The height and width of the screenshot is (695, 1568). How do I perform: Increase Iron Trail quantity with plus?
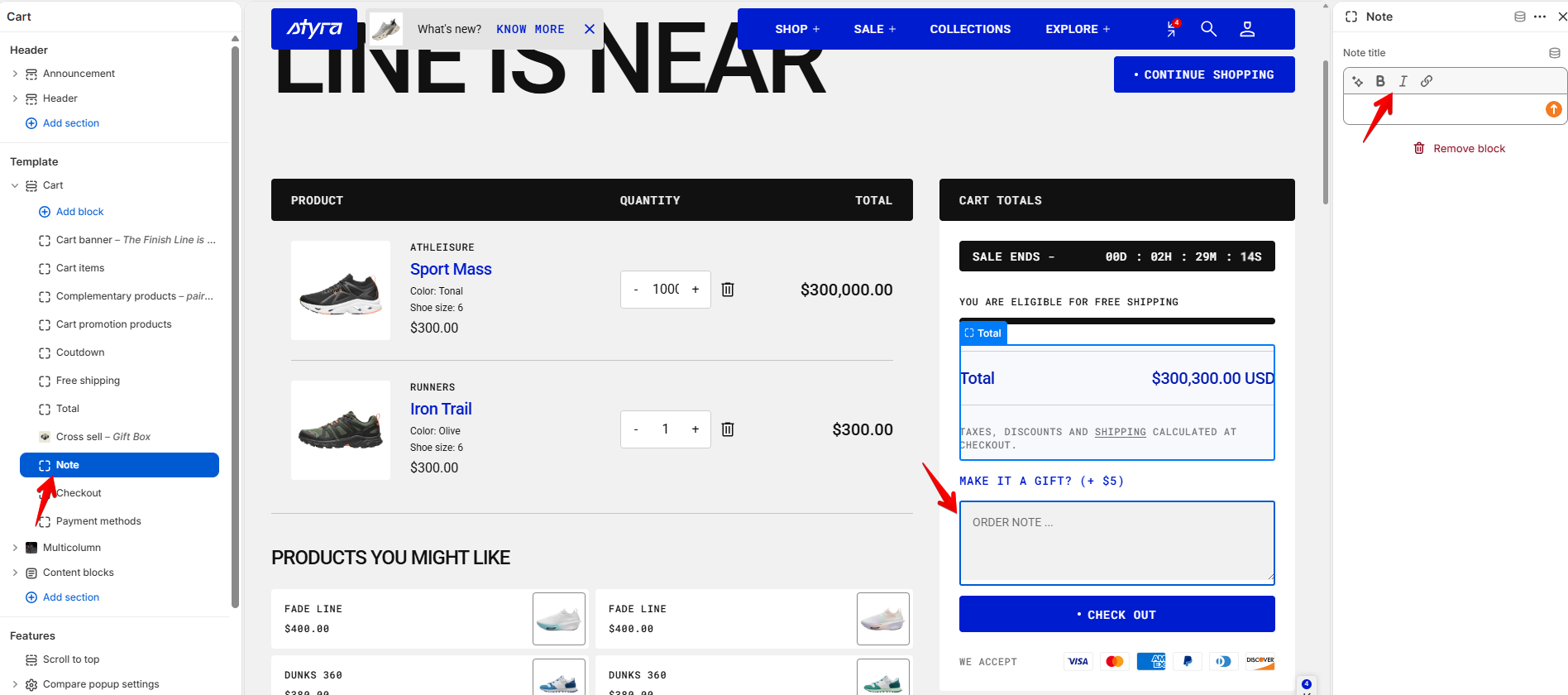[696, 429]
